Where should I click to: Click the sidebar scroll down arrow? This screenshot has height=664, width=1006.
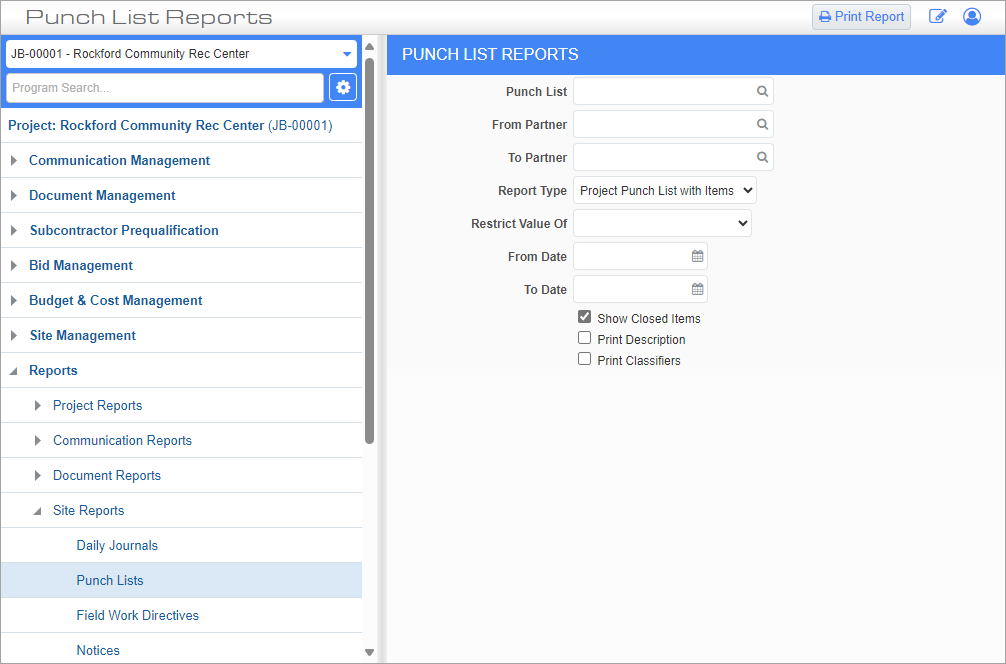click(370, 652)
